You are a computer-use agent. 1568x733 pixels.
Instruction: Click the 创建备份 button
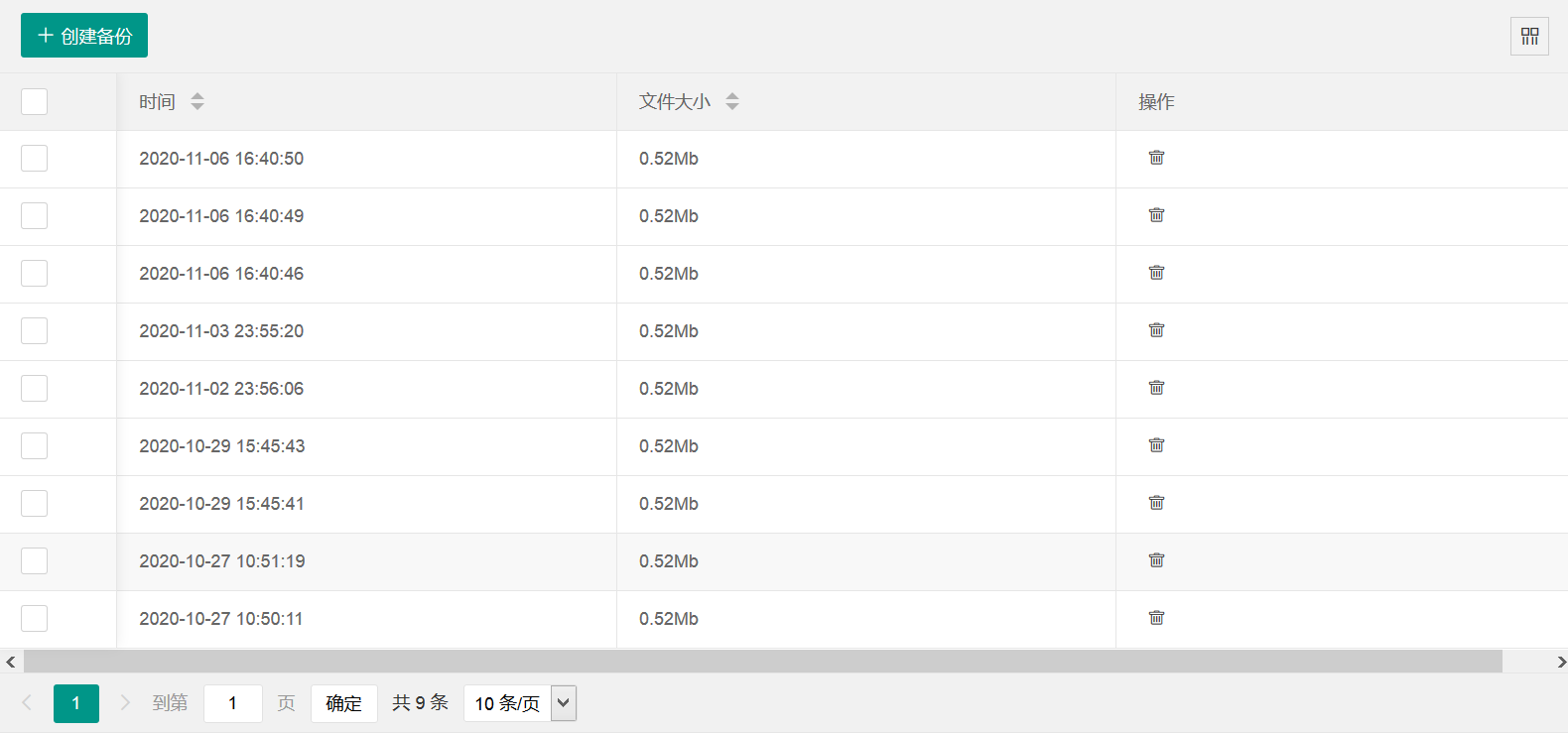(84, 36)
